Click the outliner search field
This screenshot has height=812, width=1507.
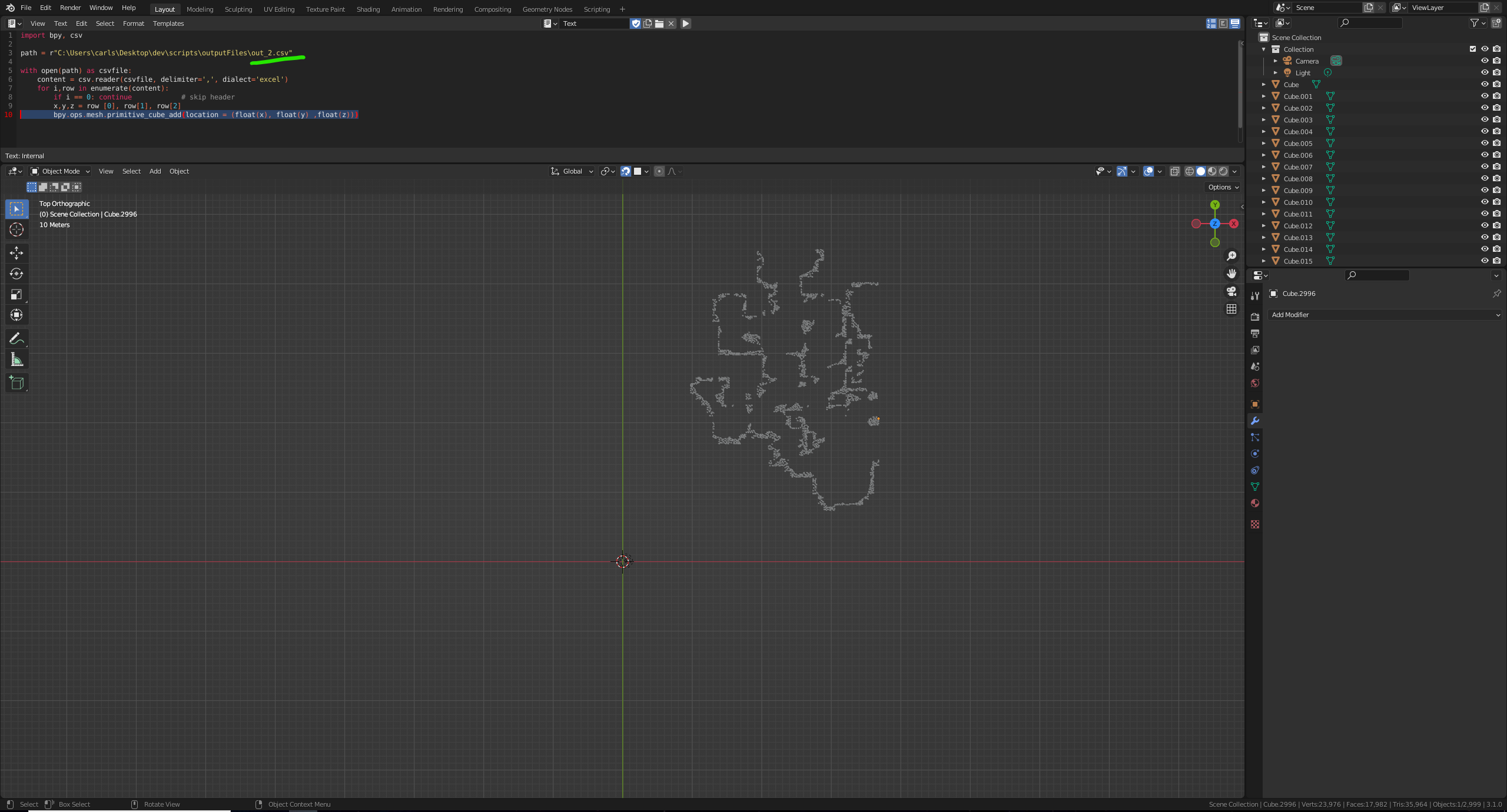(x=1372, y=23)
